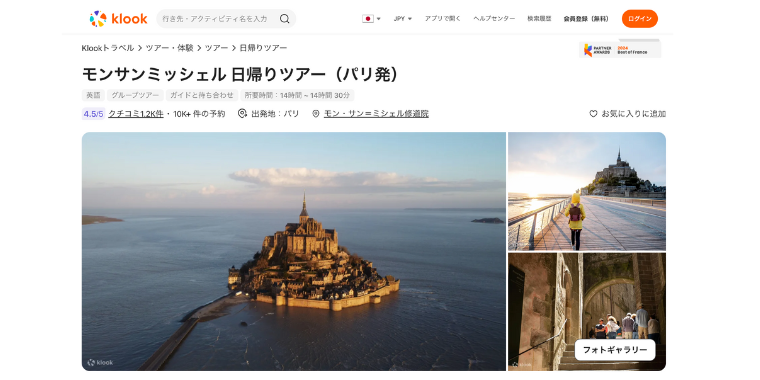Open the large aerial Mont Saint-Michel photo
Image resolution: width=760 pixels, height=380 pixels.
click(x=294, y=252)
